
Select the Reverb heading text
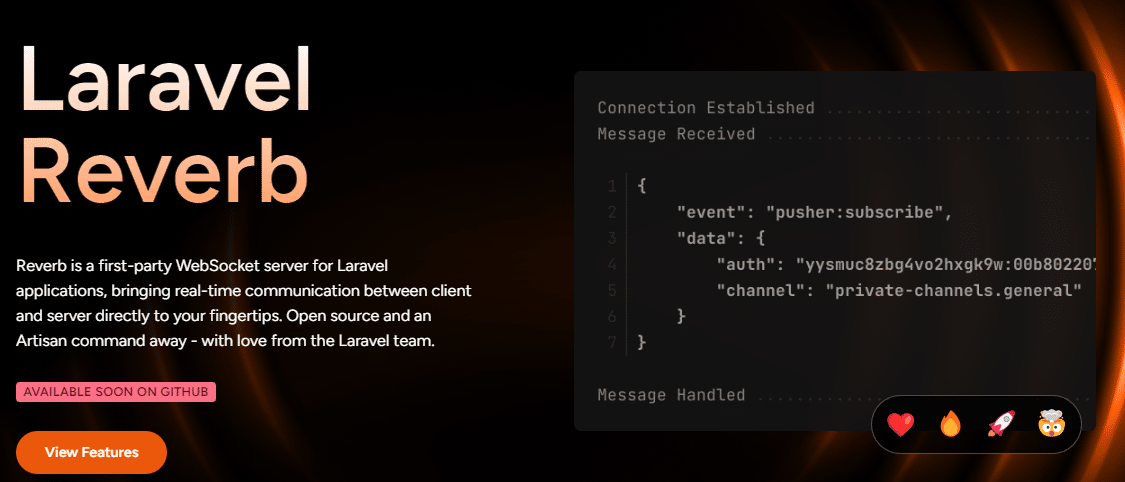point(164,169)
